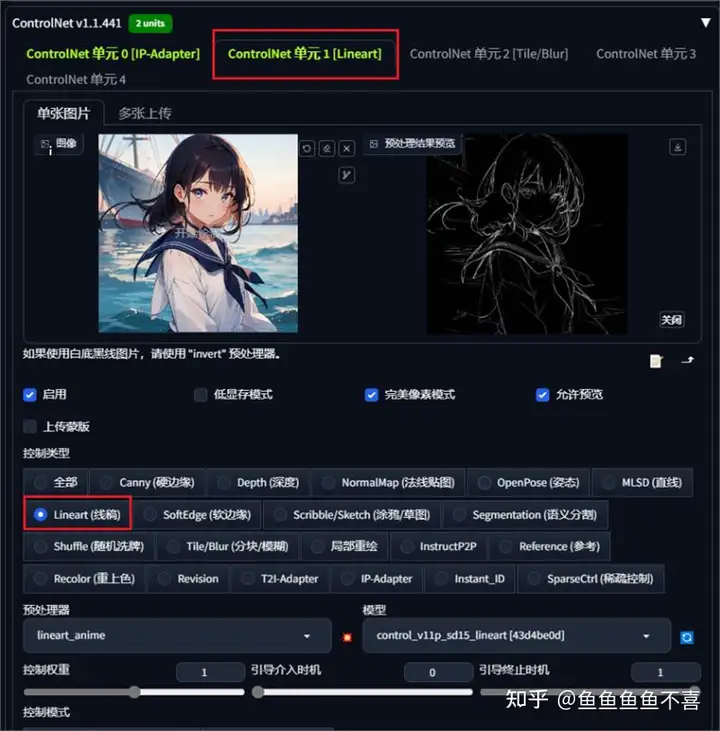Click the 引导介入时机 value field
This screenshot has width=720, height=731.
click(x=438, y=672)
